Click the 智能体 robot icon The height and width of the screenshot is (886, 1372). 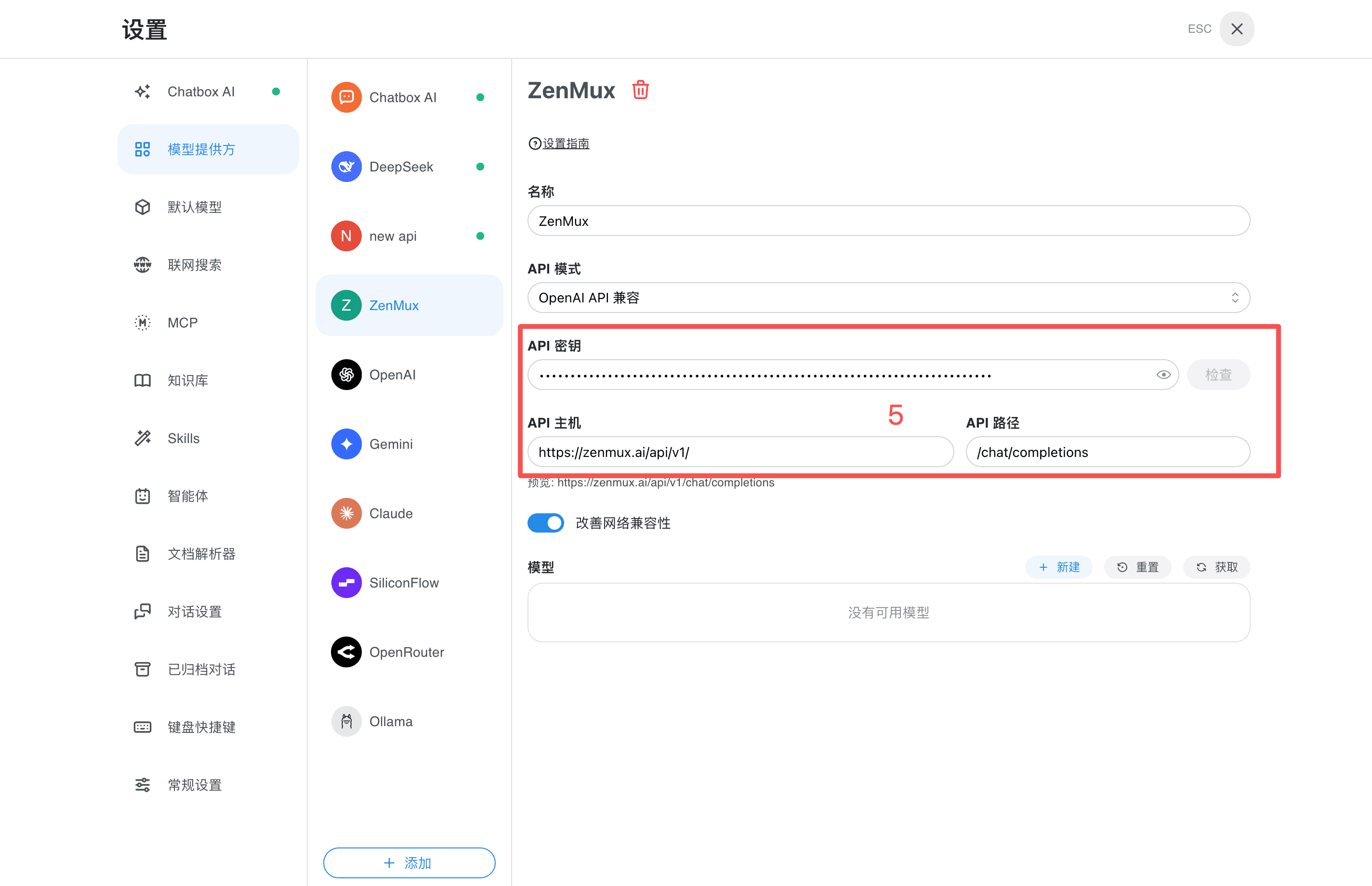(x=142, y=496)
